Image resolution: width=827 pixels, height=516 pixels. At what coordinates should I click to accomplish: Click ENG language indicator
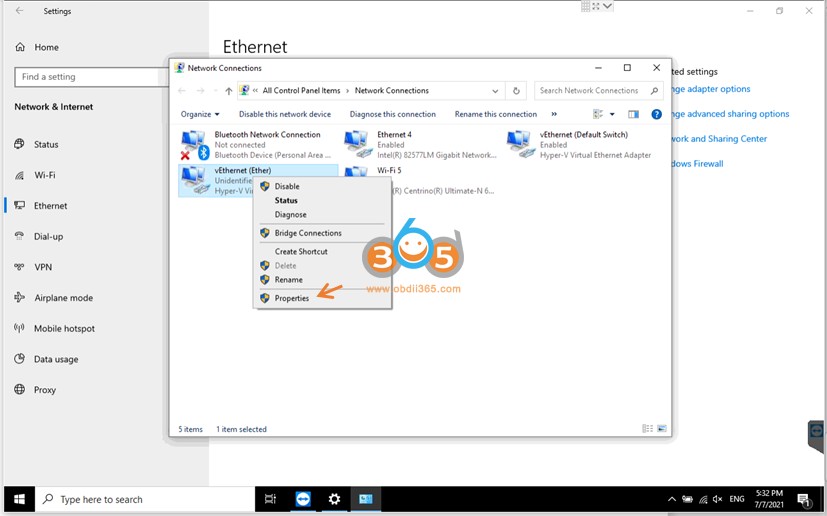[737, 499]
